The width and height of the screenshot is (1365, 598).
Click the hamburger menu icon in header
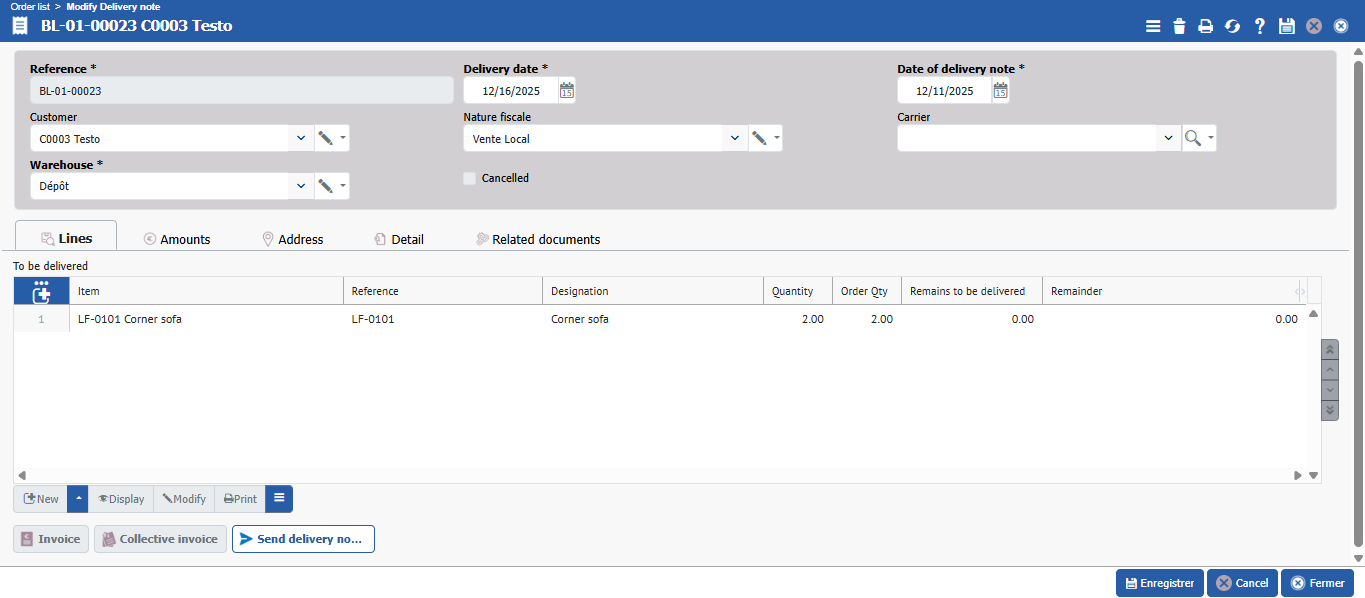pos(1153,26)
